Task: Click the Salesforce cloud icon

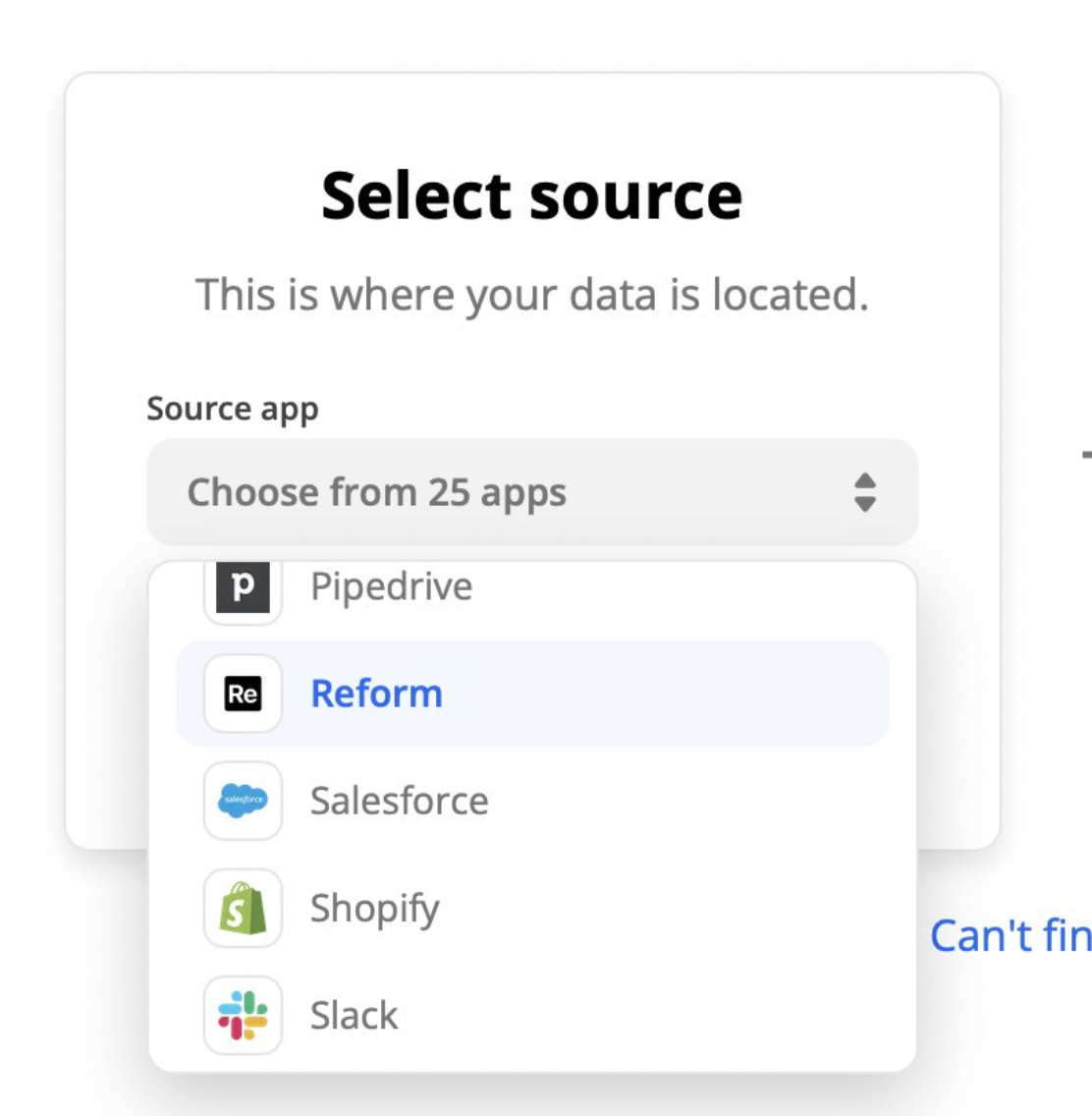Action: pos(243,801)
